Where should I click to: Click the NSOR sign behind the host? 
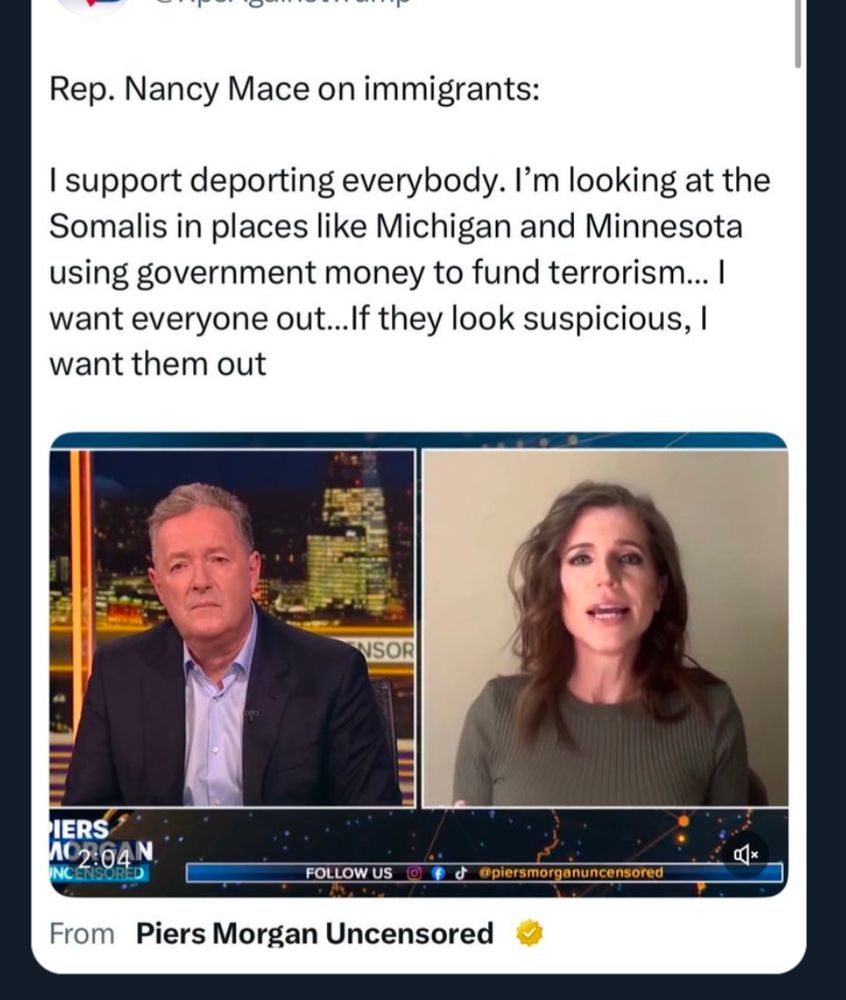pos(383,651)
